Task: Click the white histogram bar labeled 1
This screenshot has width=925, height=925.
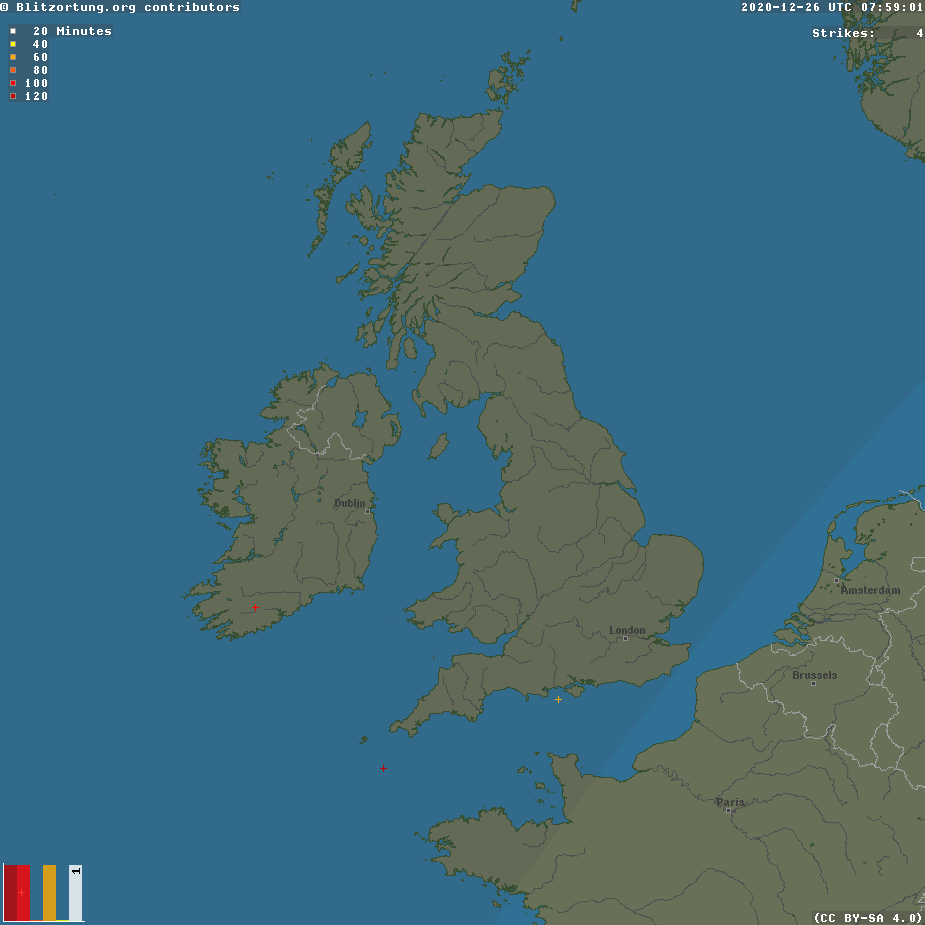Action: 74,890
